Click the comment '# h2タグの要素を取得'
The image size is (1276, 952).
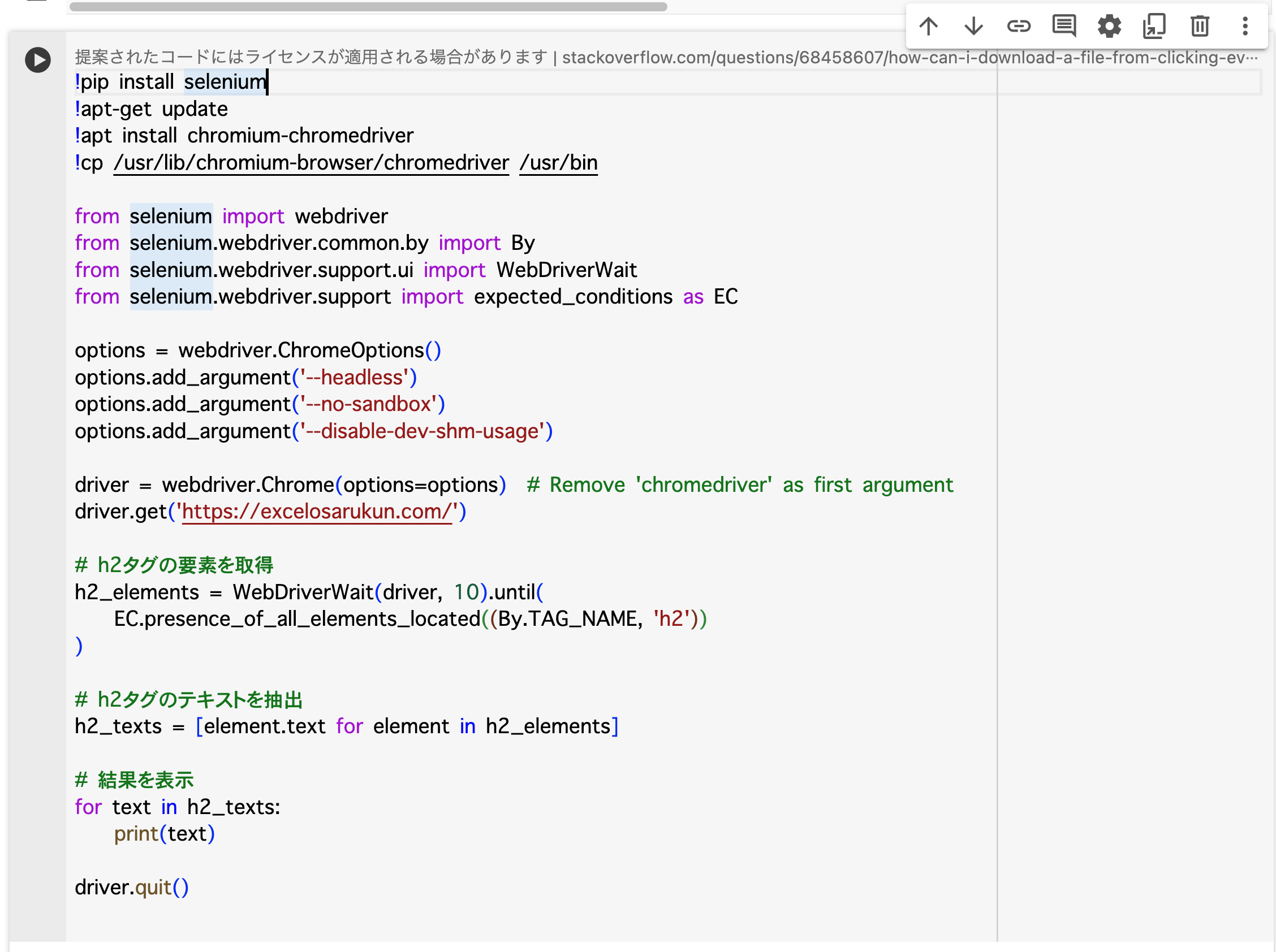[174, 565]
